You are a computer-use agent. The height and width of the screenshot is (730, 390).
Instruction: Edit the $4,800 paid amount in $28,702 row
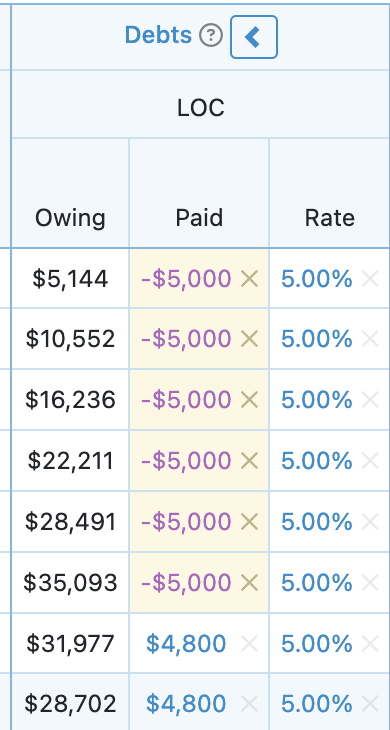coord(186,703)
